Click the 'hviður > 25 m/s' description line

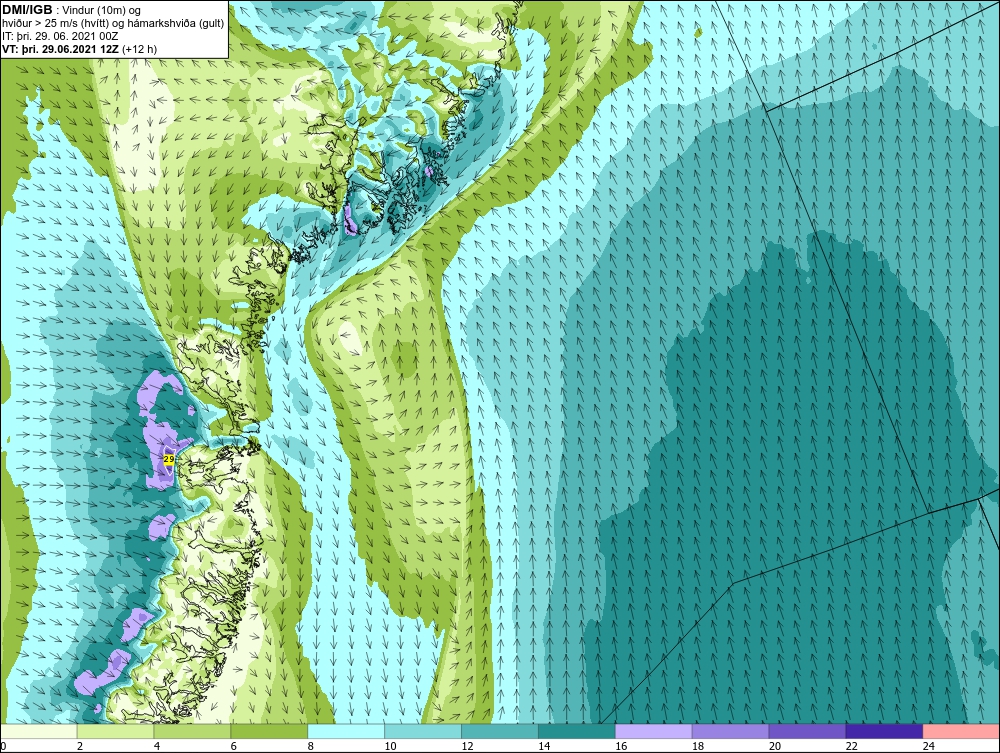click(113, 24)
